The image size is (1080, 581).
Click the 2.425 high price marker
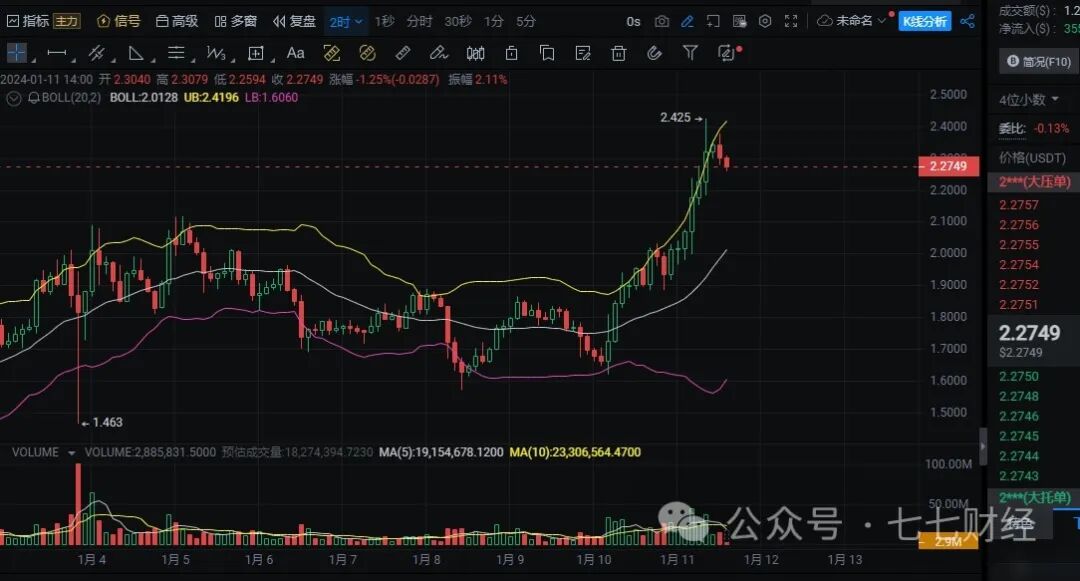pyautogui.click(x=681, y=118)
